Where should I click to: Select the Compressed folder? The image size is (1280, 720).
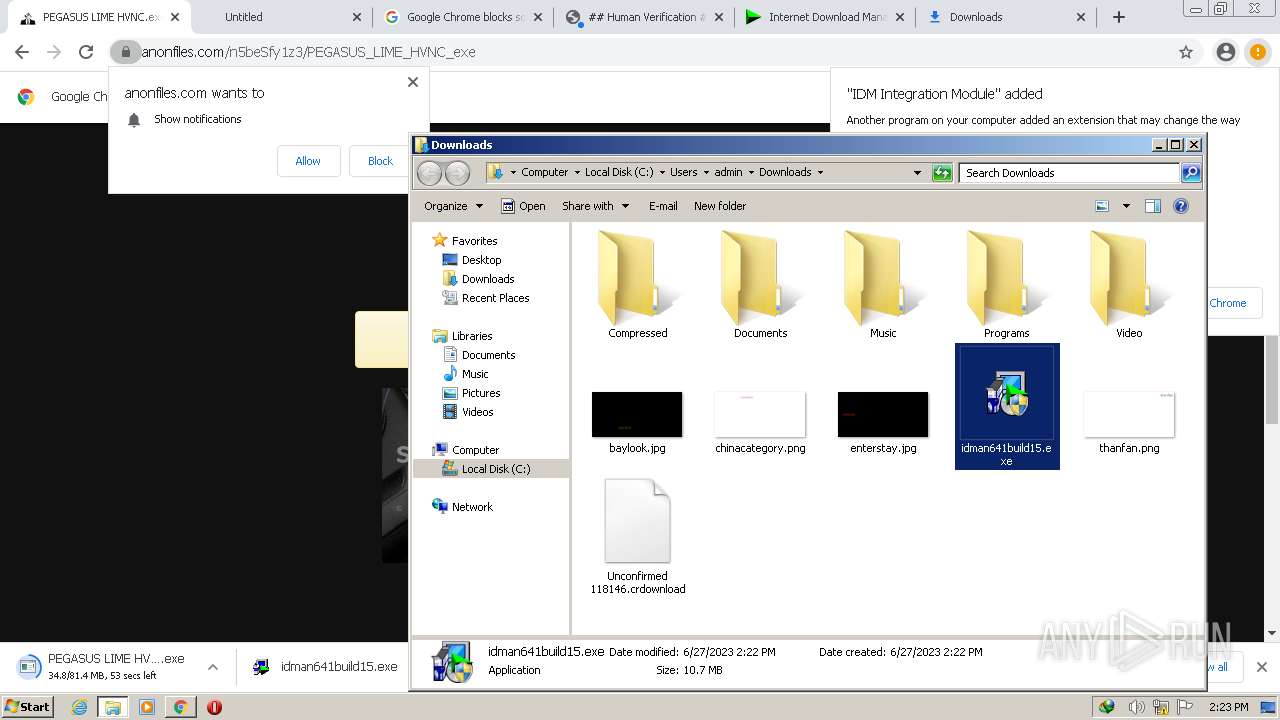pos(638,284)
